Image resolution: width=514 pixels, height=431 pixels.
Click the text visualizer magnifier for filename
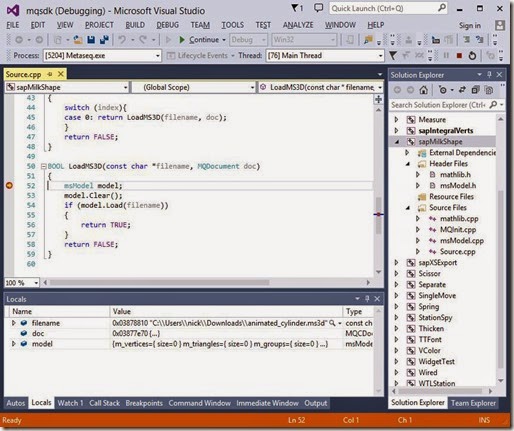(x=332, y=323)
